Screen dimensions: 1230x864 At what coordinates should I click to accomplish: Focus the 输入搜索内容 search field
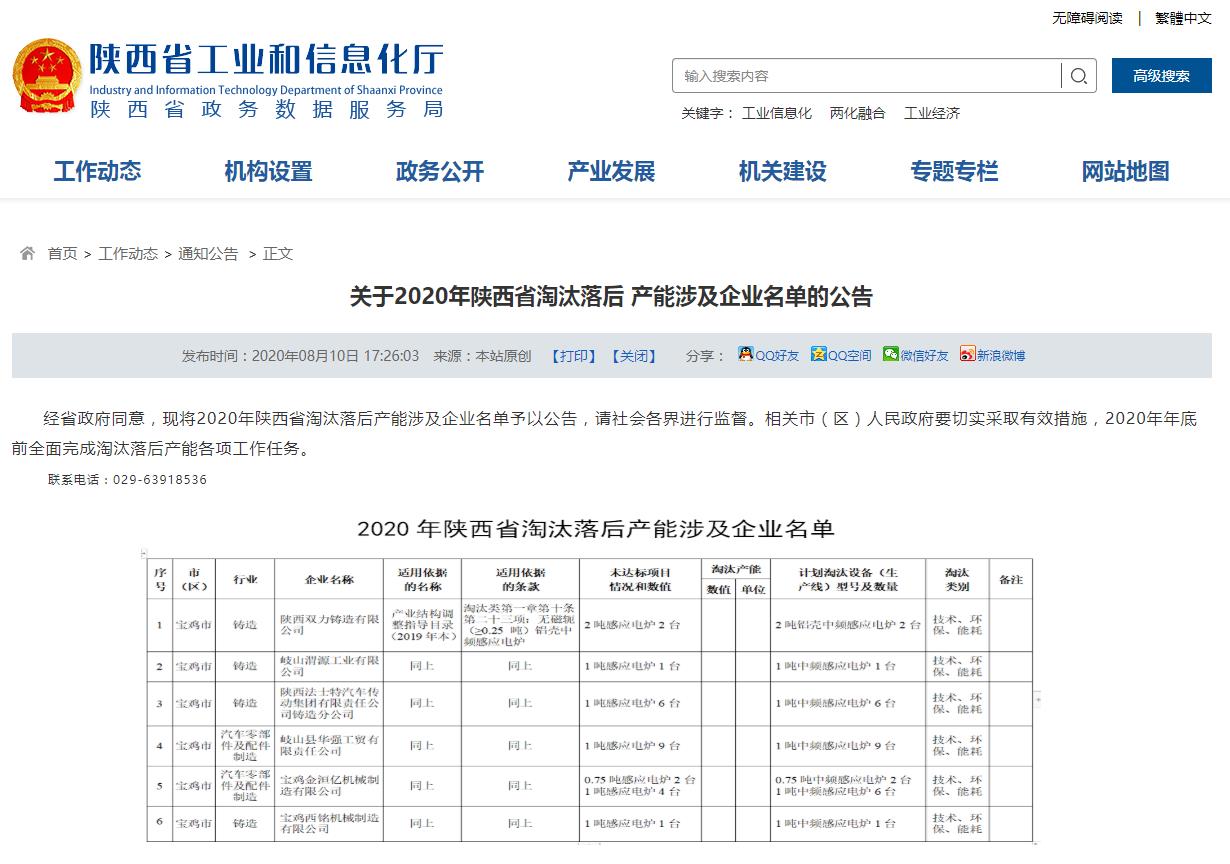[865, 76]
